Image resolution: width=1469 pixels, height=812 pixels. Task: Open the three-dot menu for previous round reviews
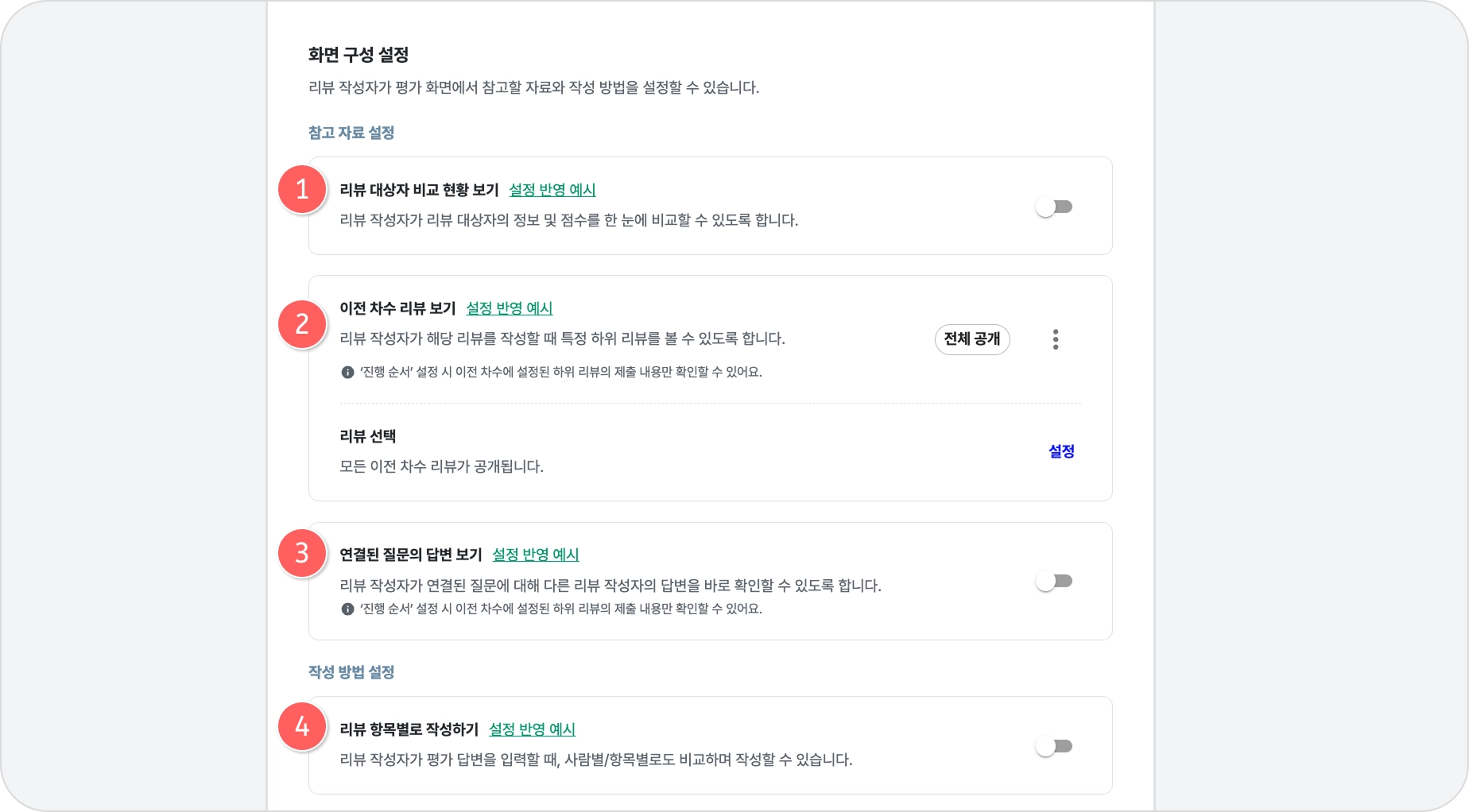(1055, 339)
